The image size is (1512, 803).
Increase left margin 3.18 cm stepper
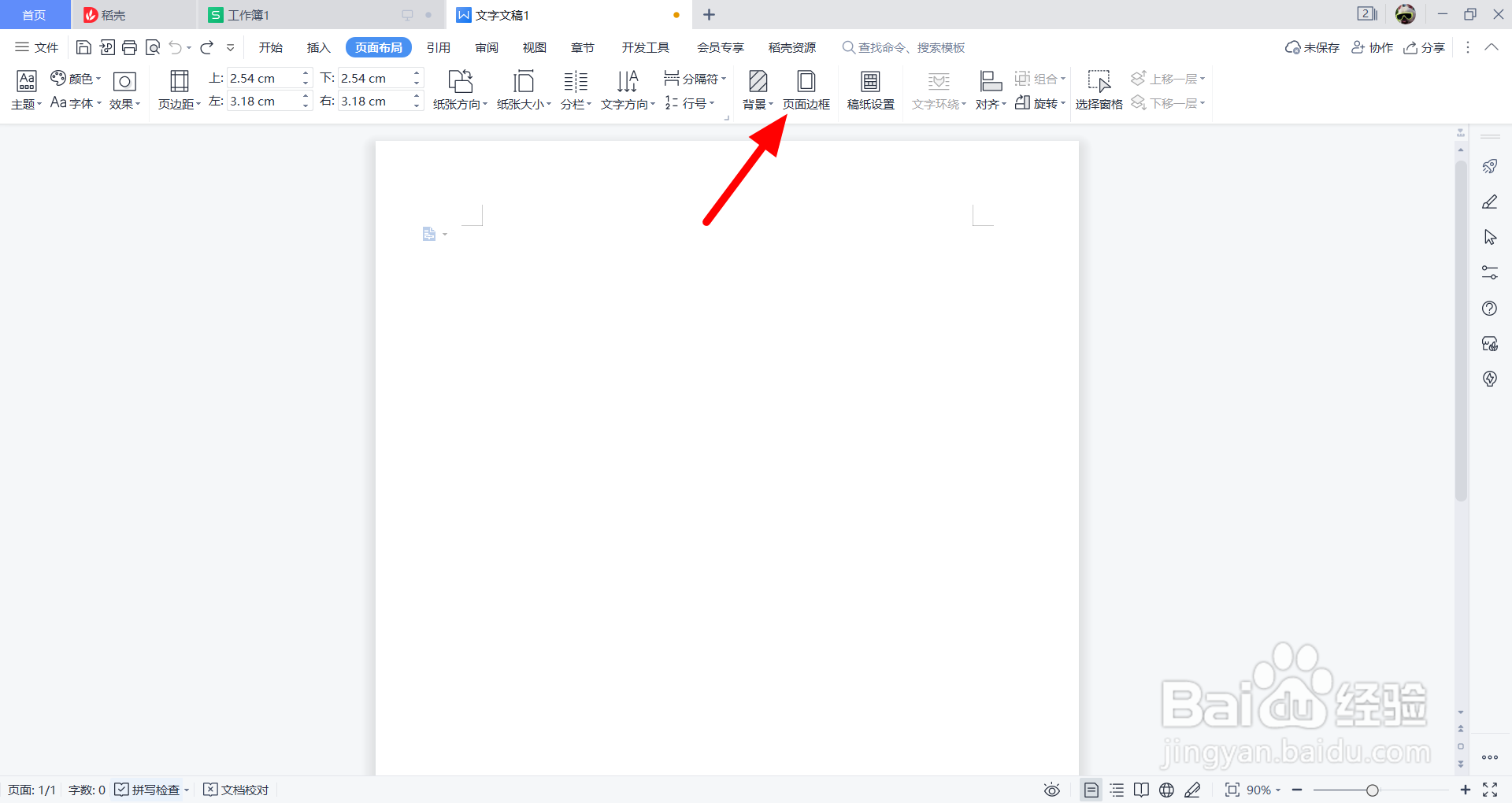tap(306, 96)
